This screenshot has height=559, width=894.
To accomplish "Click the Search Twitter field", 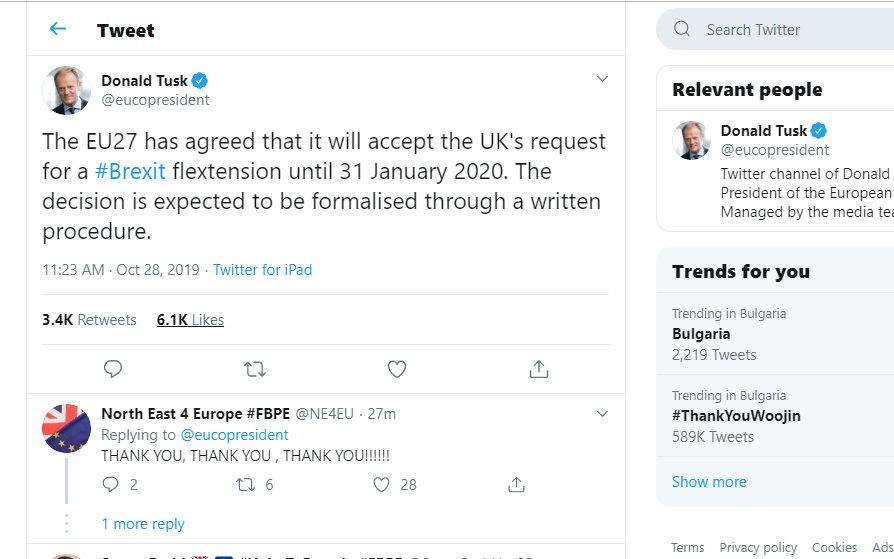I will point(780,29).
